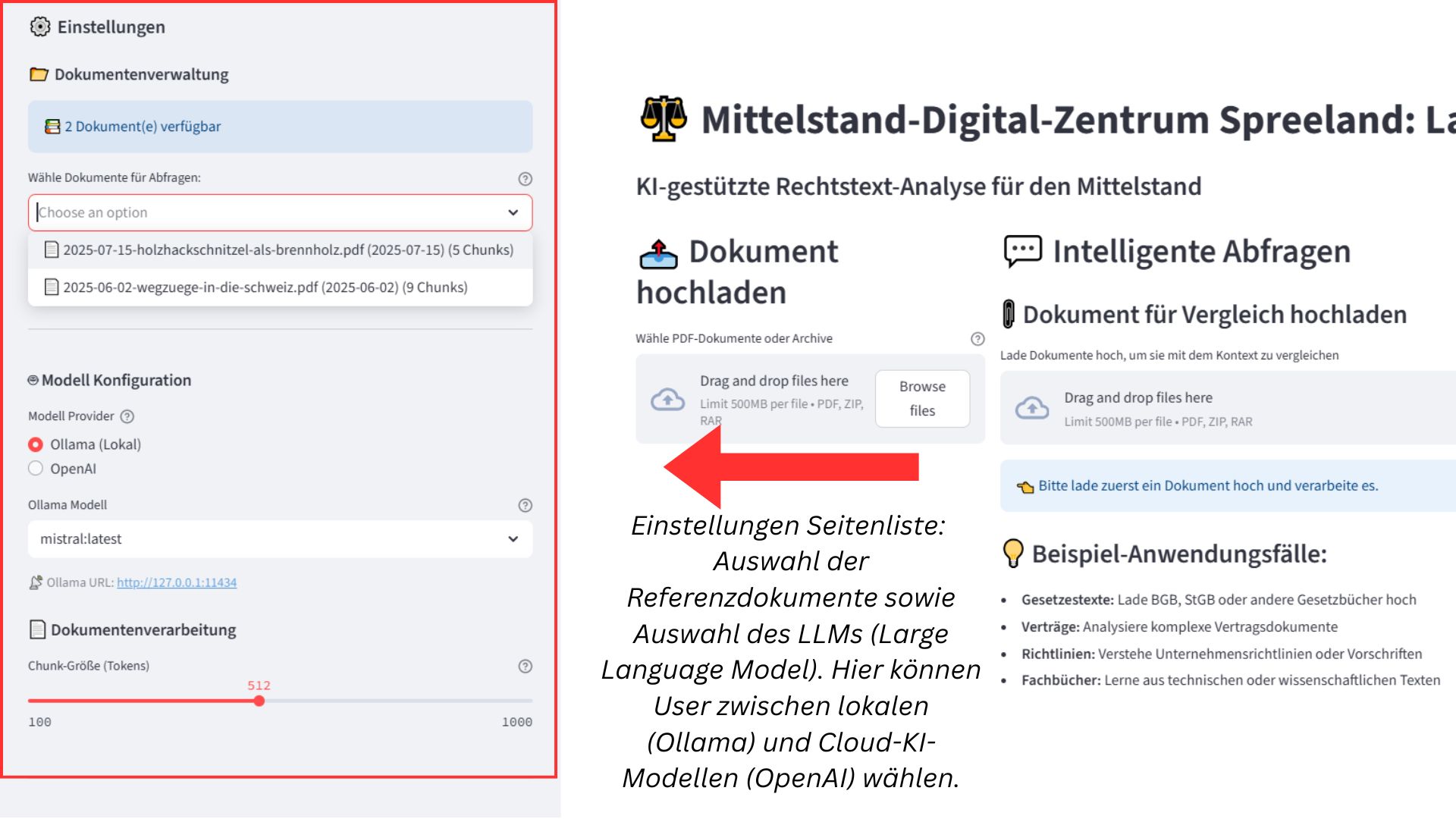
Task: Click cloud upload icon in Dokument hochladen
Action: pos(667,399)
